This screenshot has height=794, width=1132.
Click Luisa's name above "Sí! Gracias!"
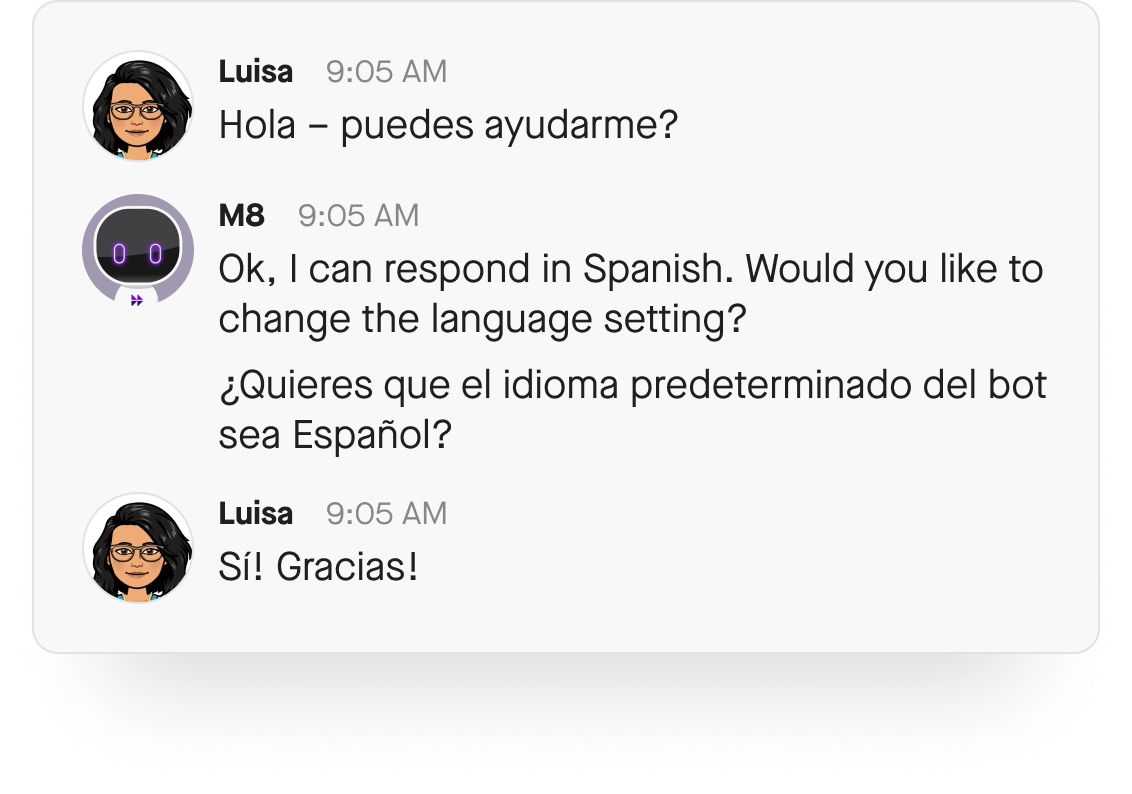(256, 513)
